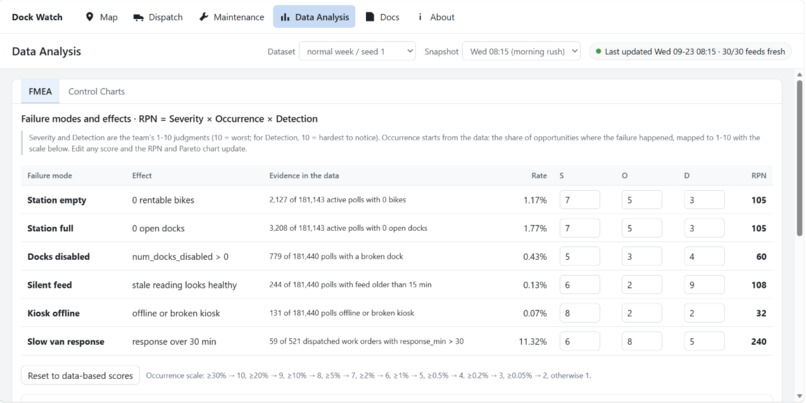Edit Detection field for Slow van response
This screenshot has width=806, height=403.
point(704,341)
